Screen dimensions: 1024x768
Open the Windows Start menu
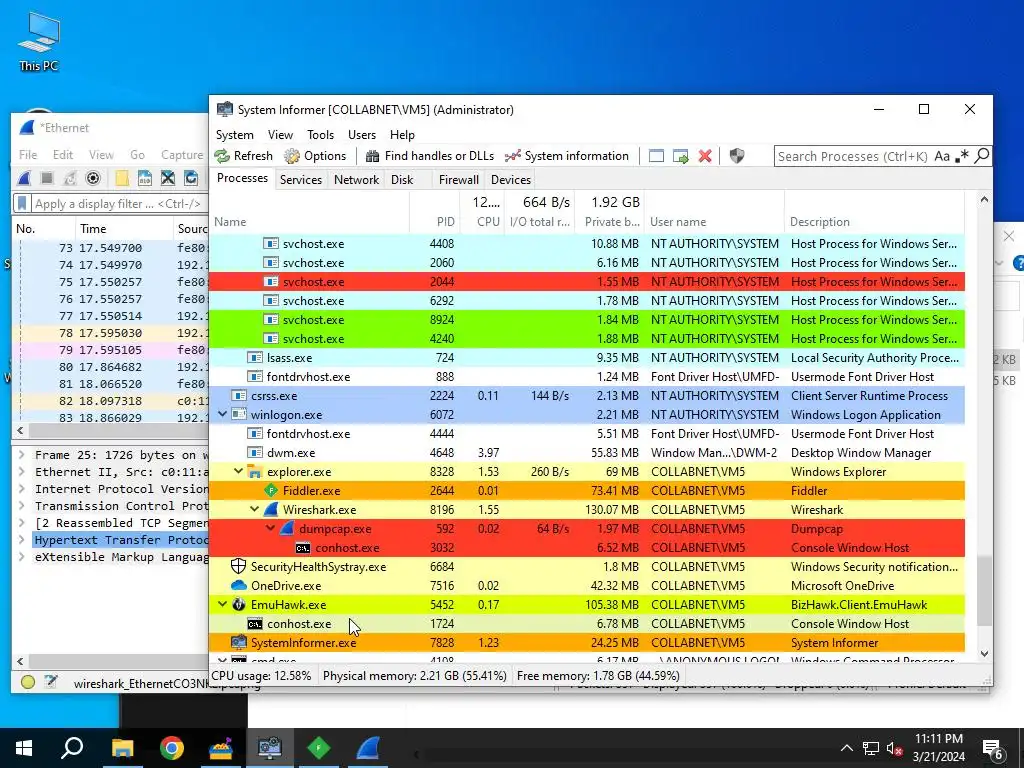click(24, 748)
